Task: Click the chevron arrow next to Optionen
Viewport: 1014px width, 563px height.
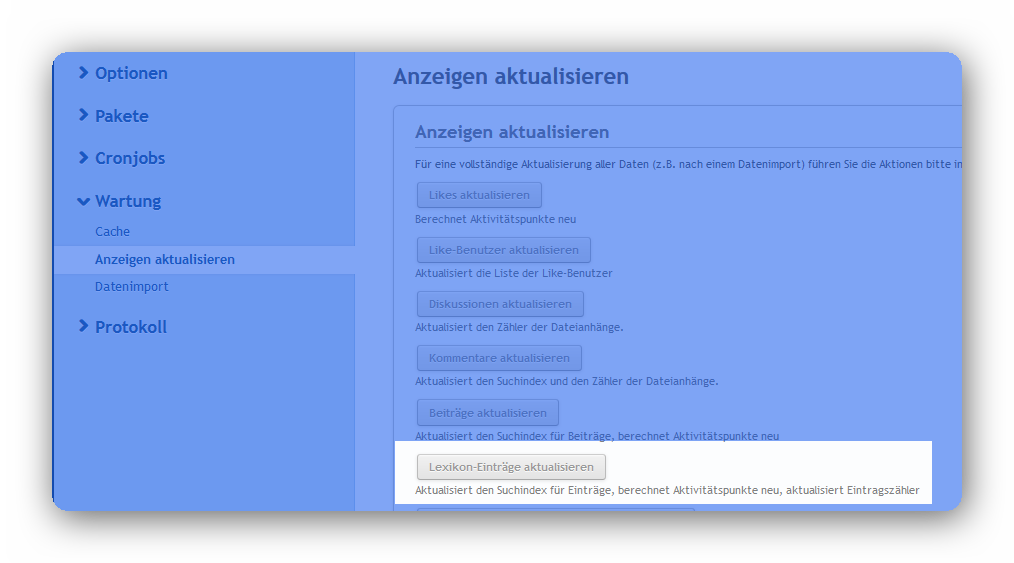Action: pyautogui.click(x=84, y=73)
